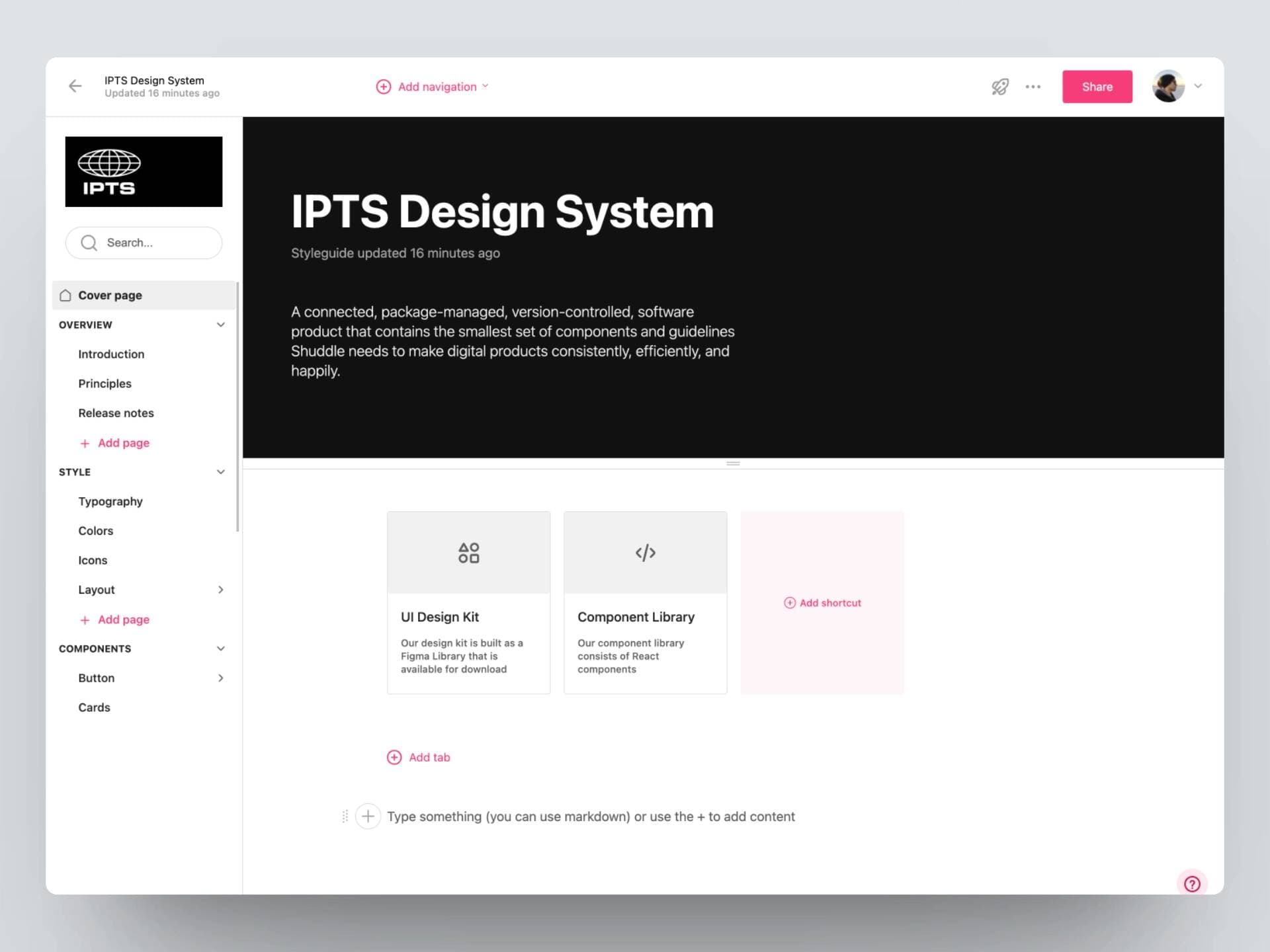
Task: Click the rocket publish icon
Action: click(x=1000, y=87)
